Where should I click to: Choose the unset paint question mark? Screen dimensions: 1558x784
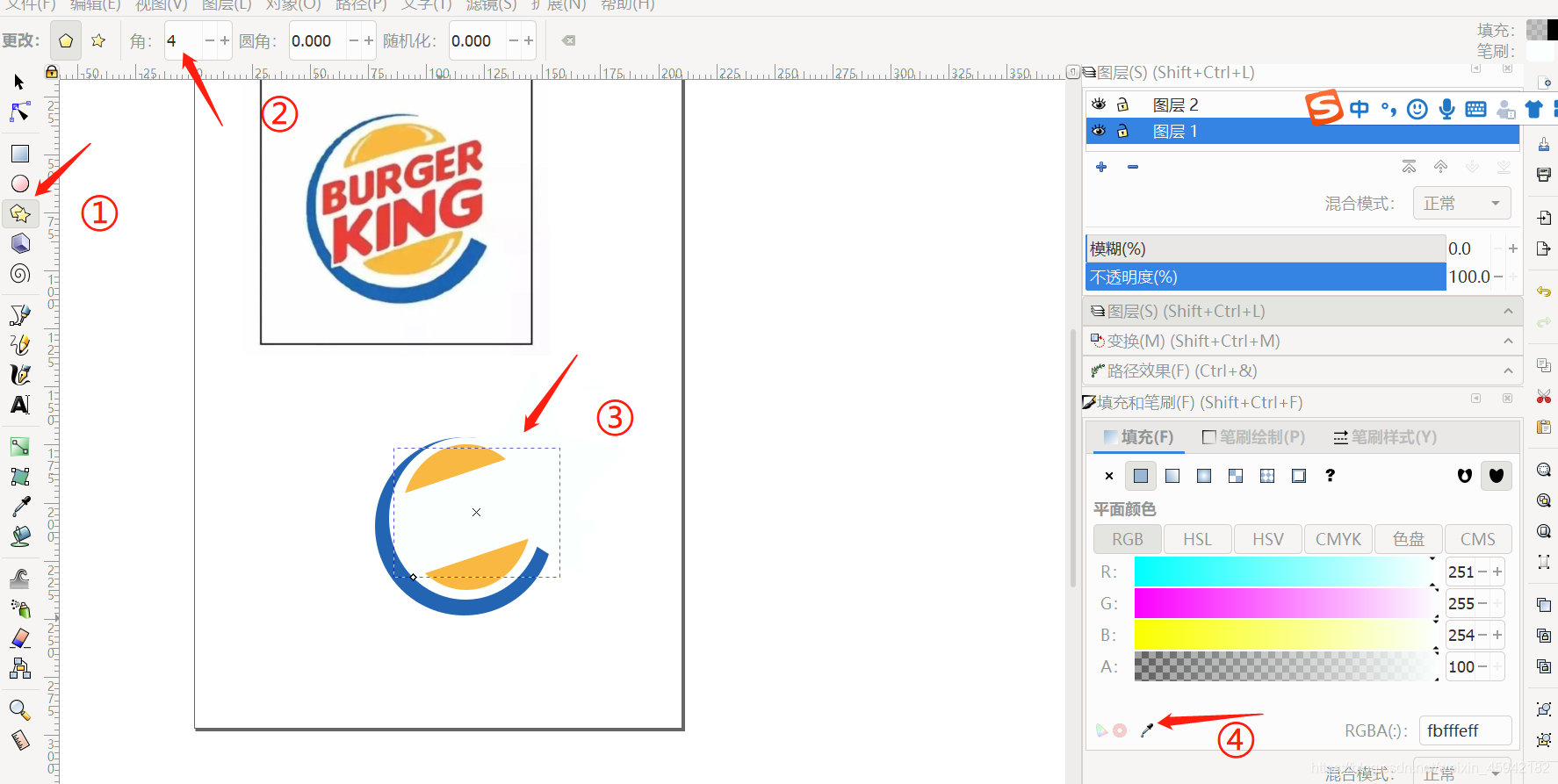pos(1331,476)
